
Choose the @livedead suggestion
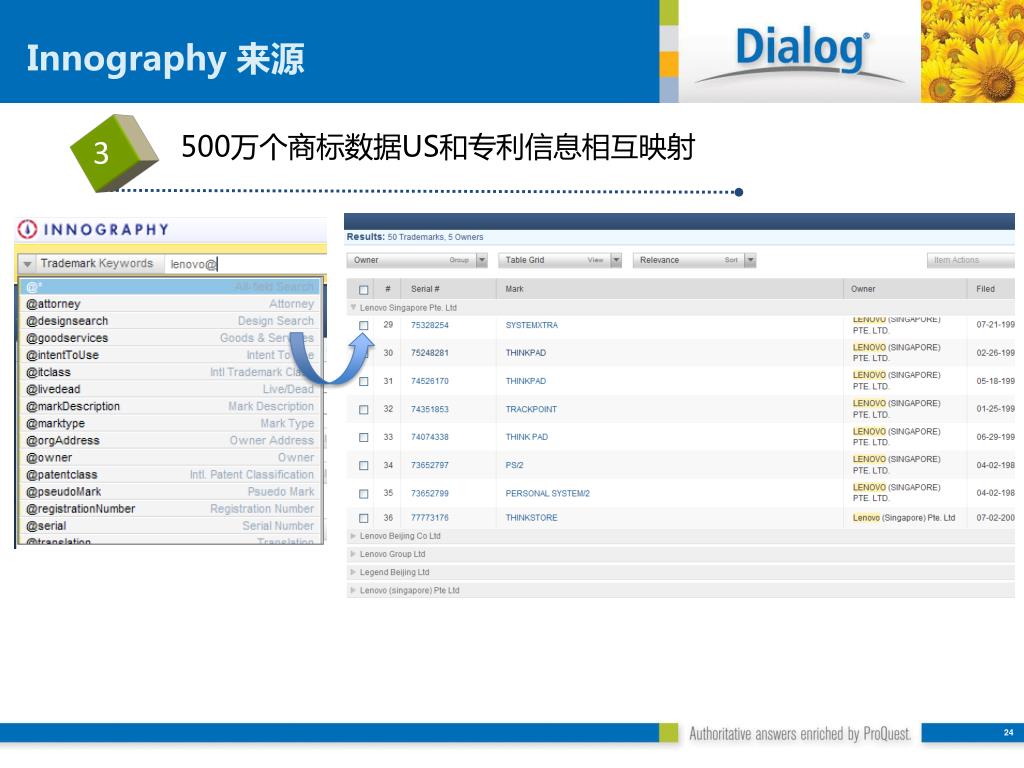coord(170,389)
